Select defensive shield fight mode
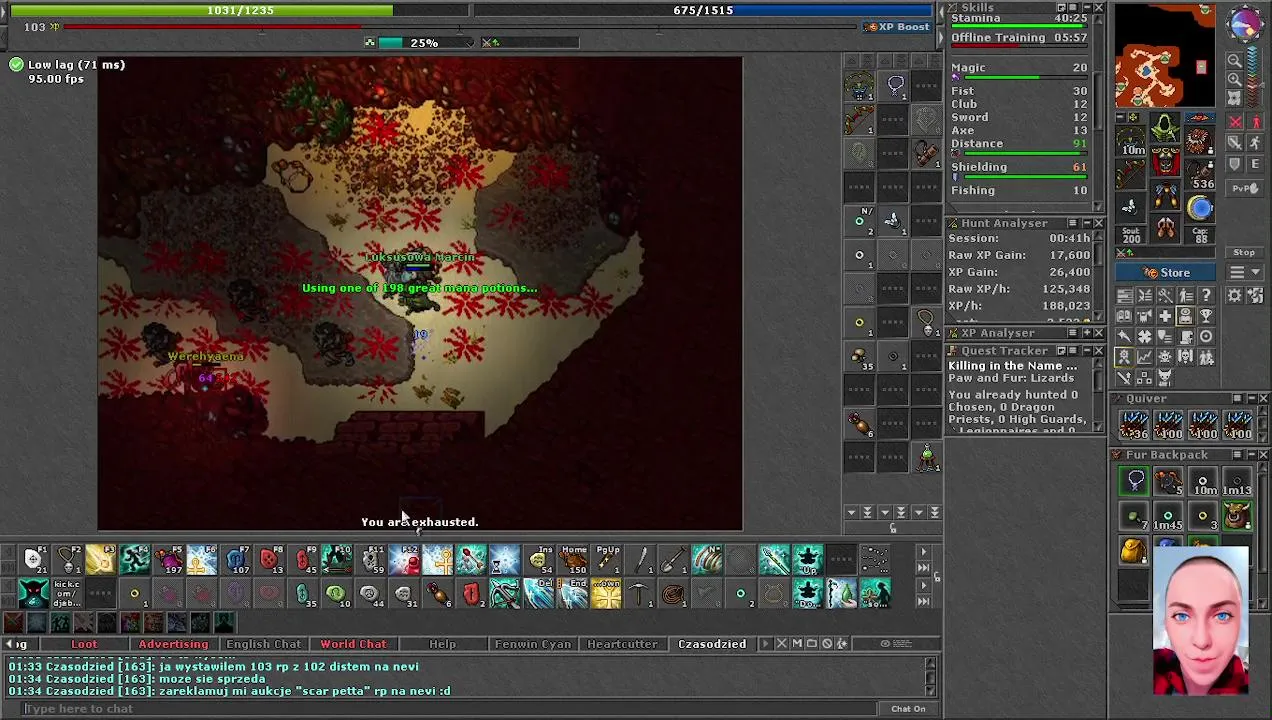 point(1234,163)
